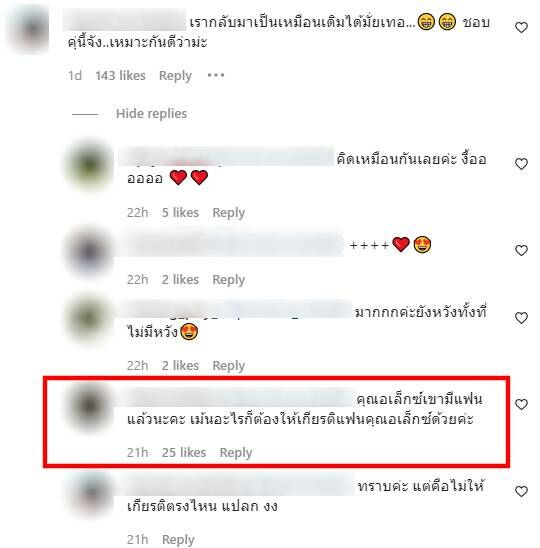View who liked via '143 likes'
This screenshot has height=548, width=540.
click(x=120, y=75)
